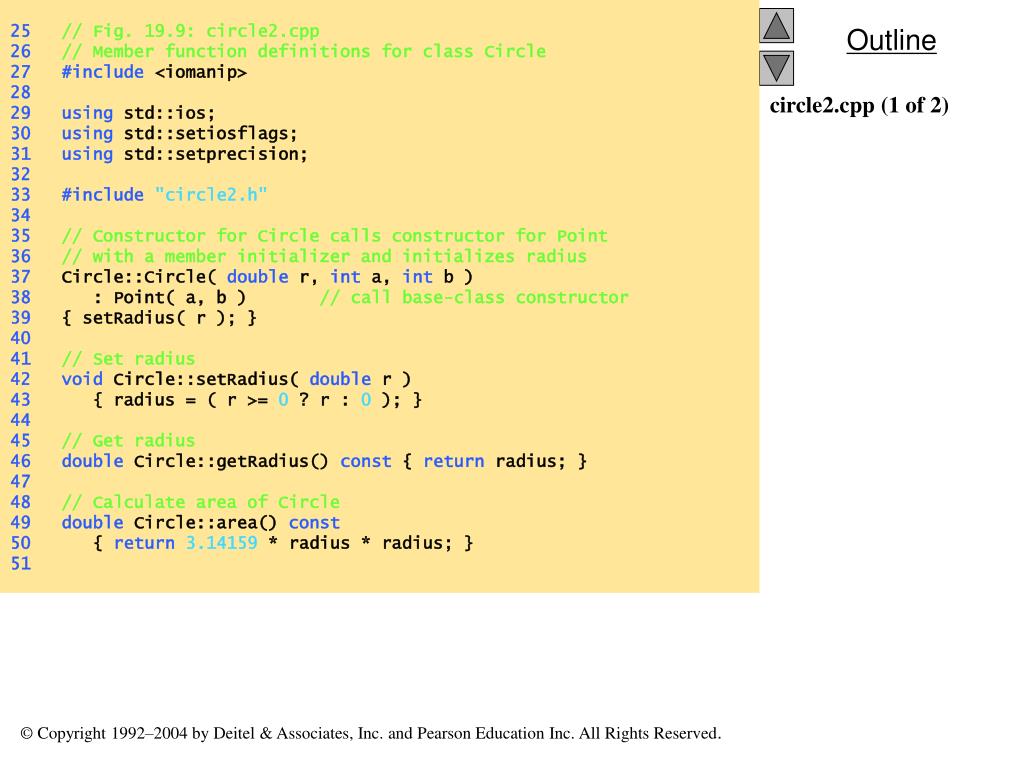
Task: Select the { setRadius( r ); } line
Action: click(159, 318)
